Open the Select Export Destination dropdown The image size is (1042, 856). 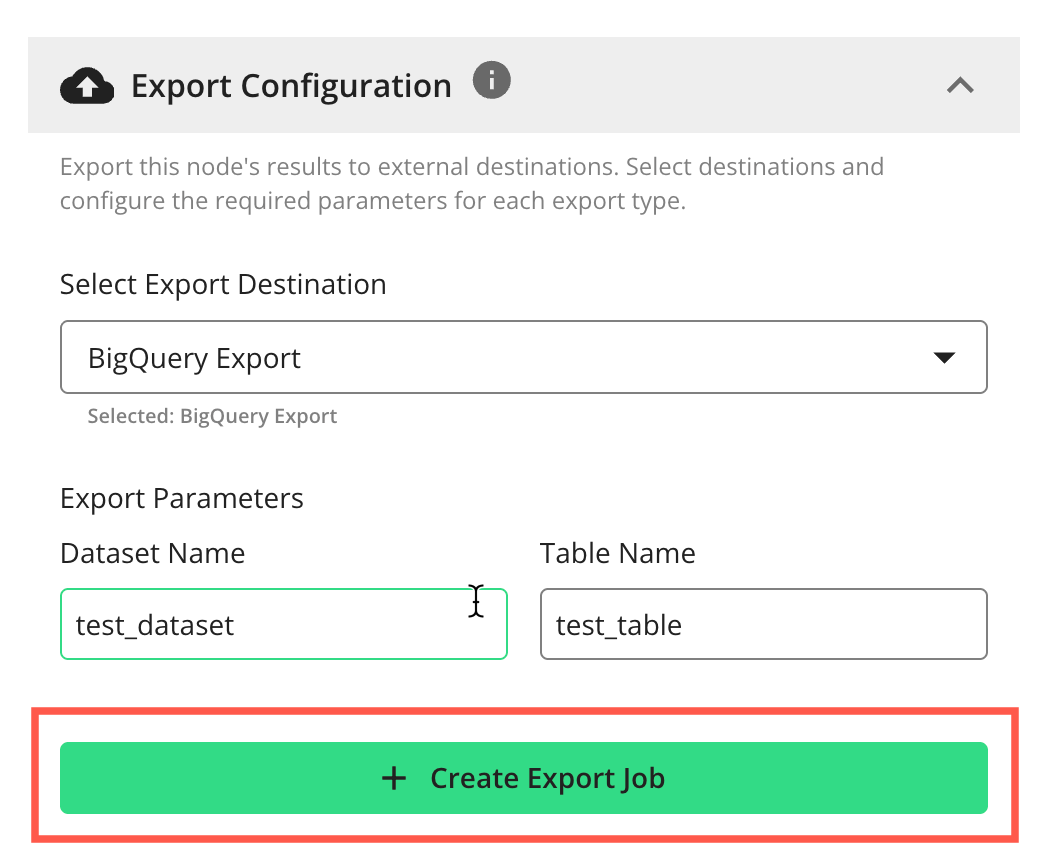point(524,356)
